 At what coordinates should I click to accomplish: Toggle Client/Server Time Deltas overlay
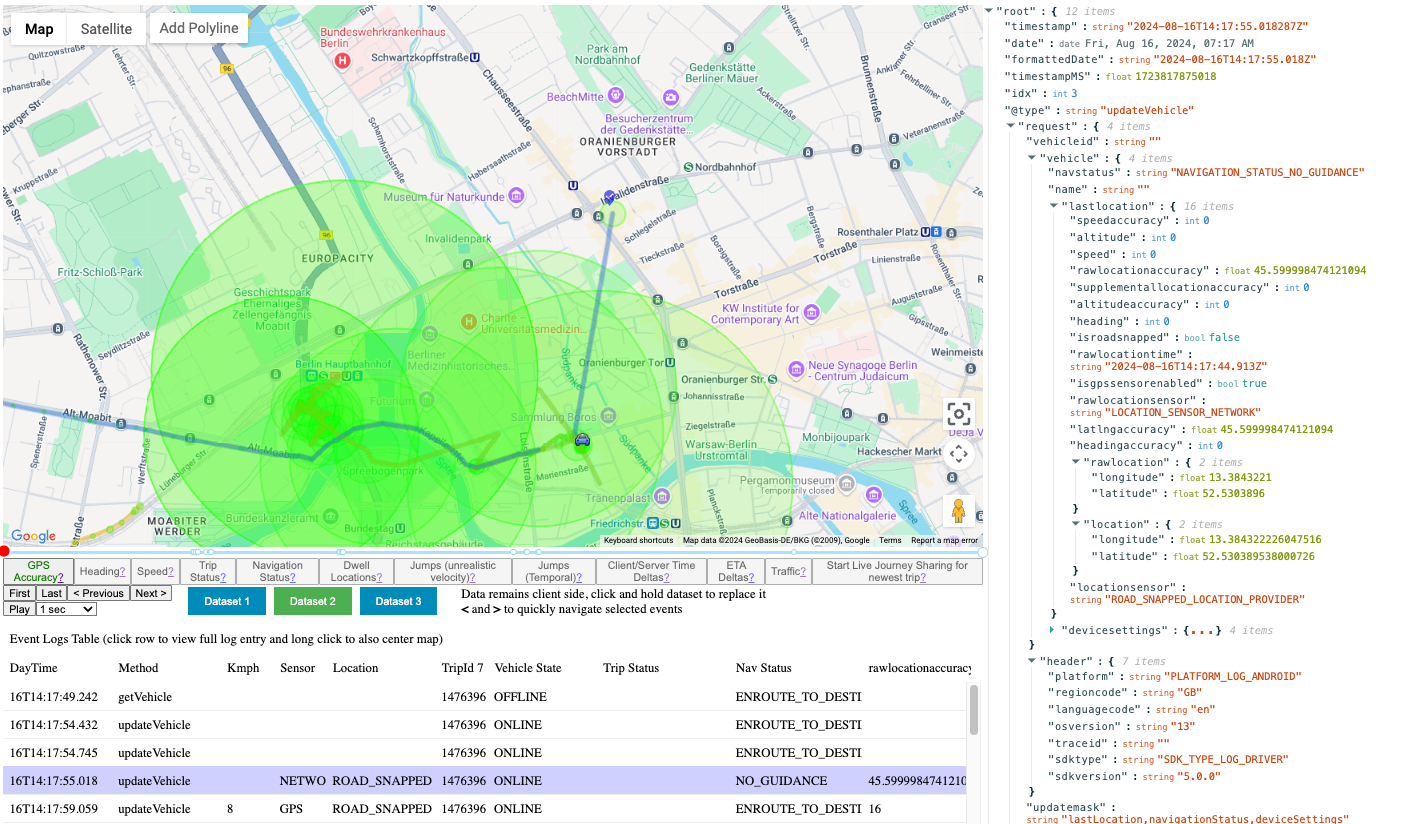(x=651, y=571)
